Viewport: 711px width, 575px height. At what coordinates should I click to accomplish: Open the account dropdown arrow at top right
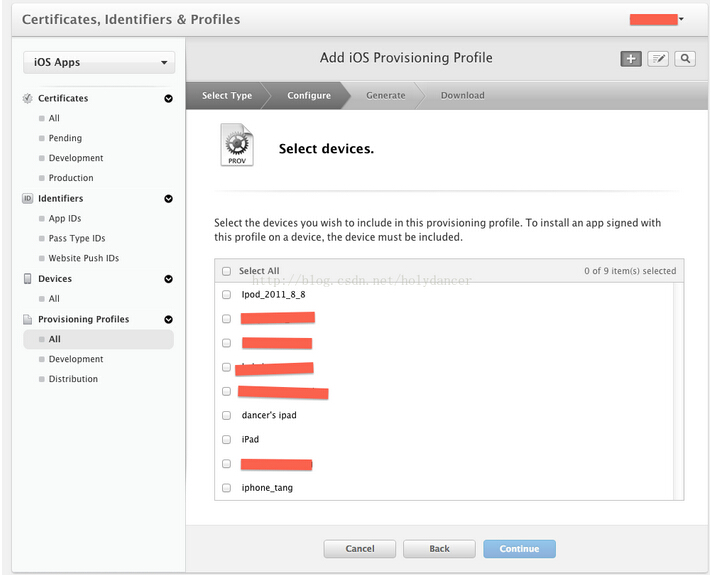(x=681, y=19)
